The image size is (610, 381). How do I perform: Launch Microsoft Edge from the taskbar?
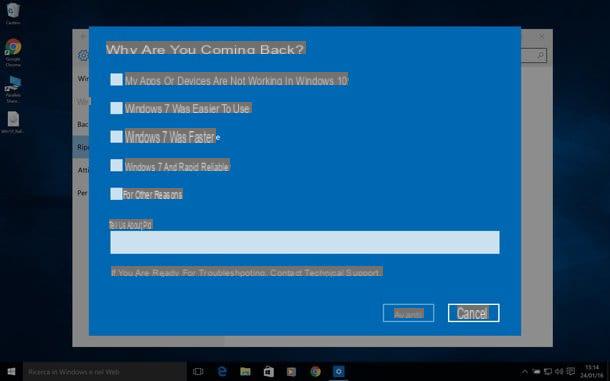coord(222,372)
